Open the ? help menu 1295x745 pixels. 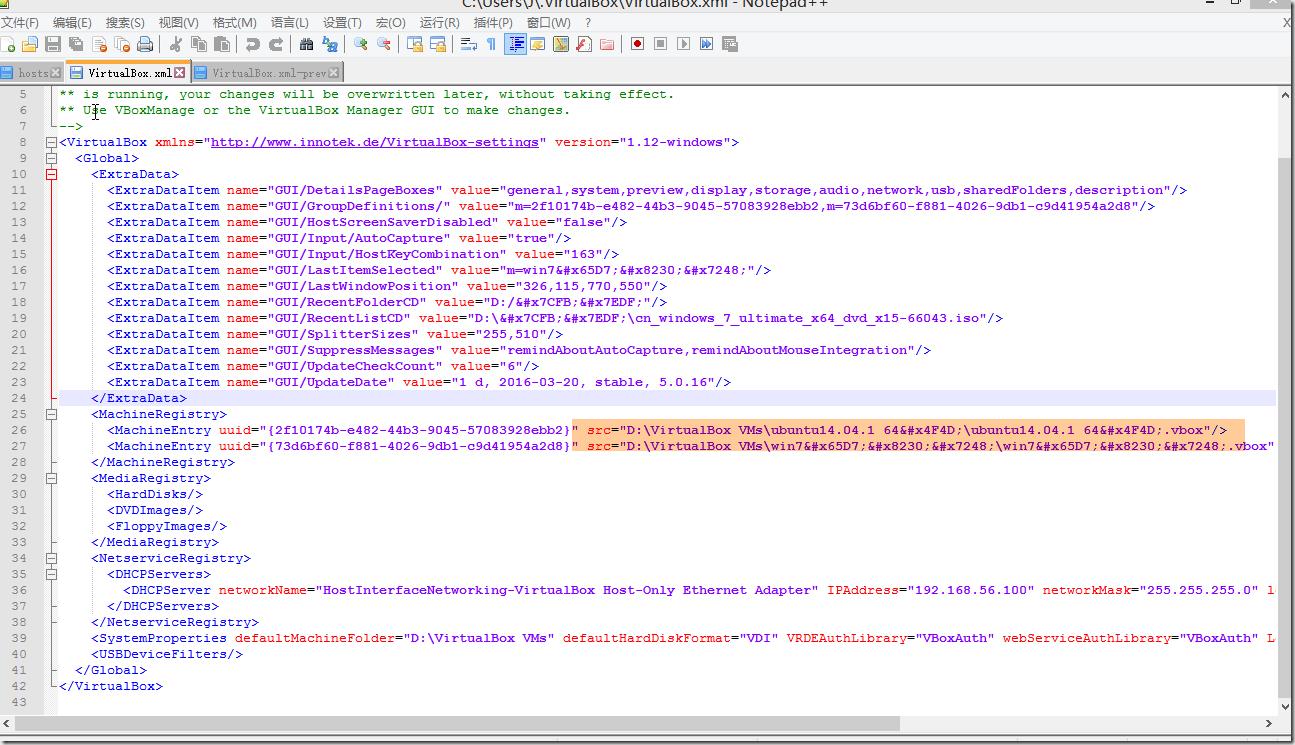[x=587, y=22]
